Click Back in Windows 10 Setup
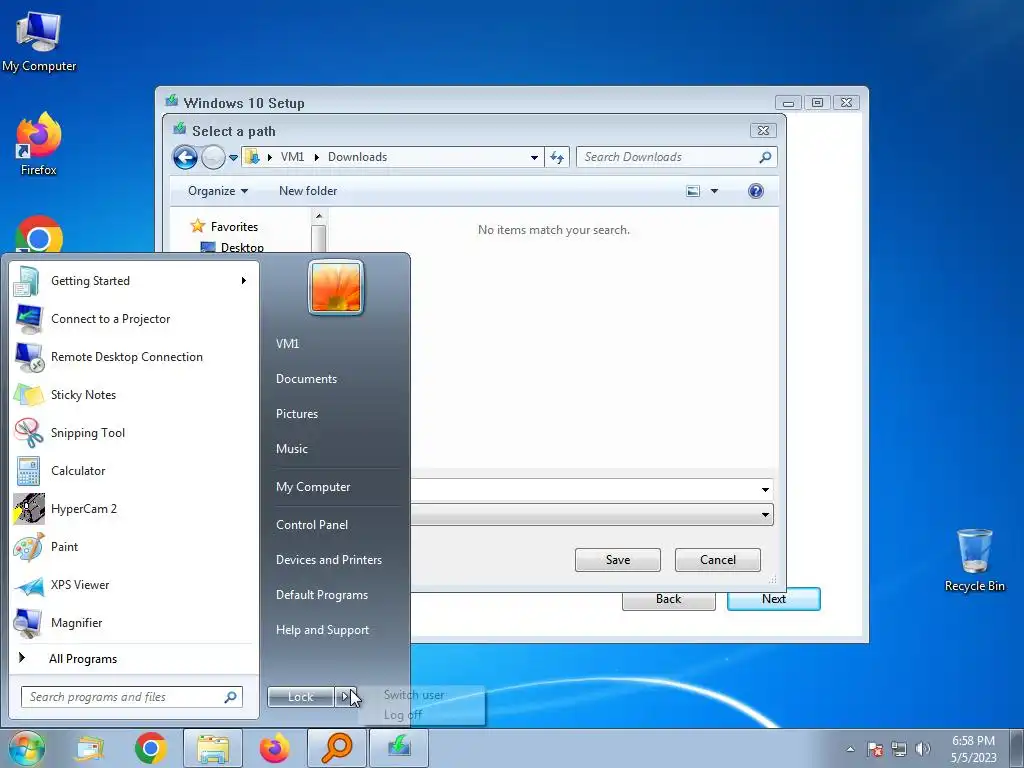1024x768 pixels. [668, 600]
